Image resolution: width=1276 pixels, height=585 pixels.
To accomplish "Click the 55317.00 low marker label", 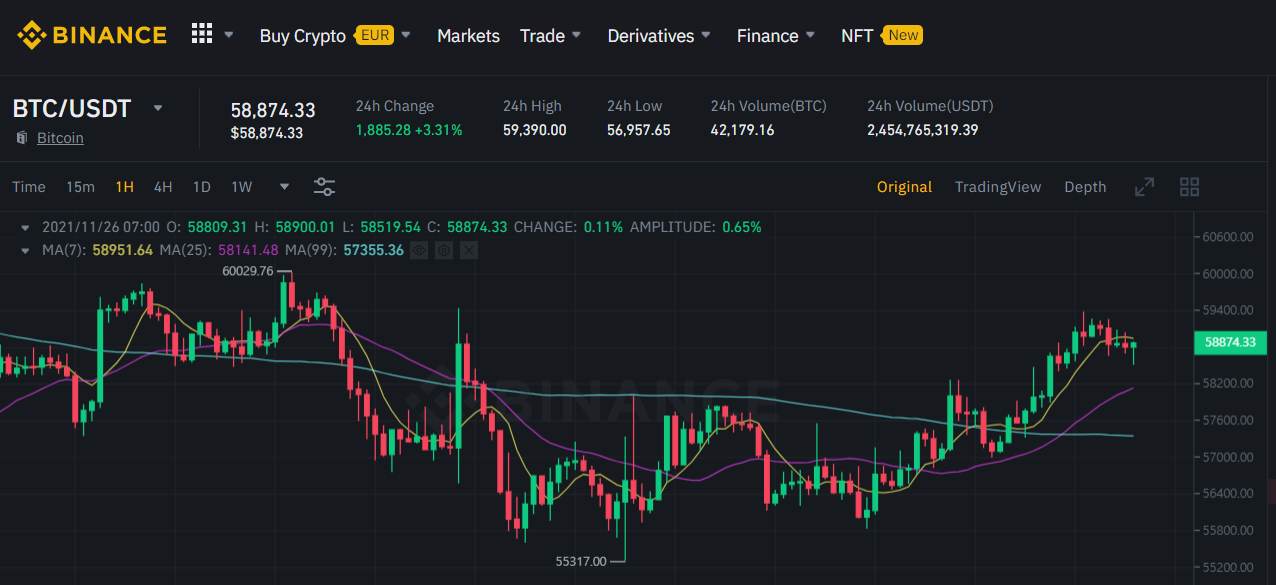I will [581, 561].
